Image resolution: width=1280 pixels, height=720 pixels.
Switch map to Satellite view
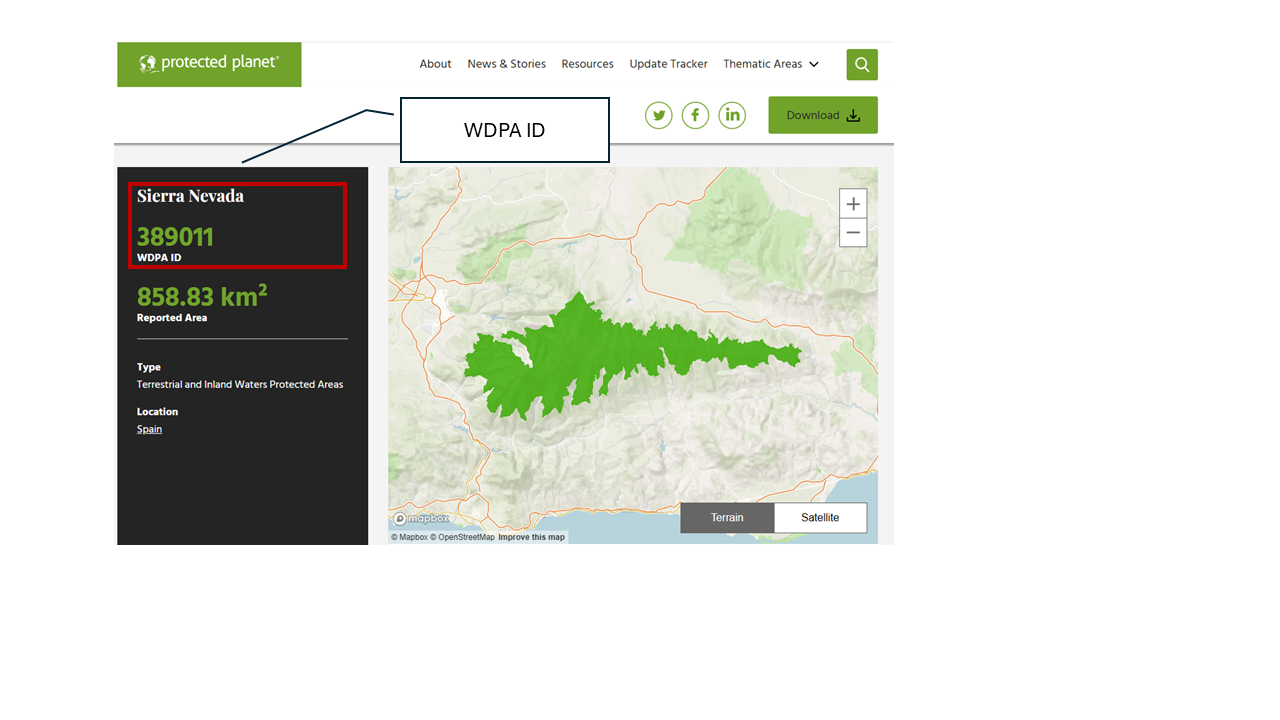[820, 518]
